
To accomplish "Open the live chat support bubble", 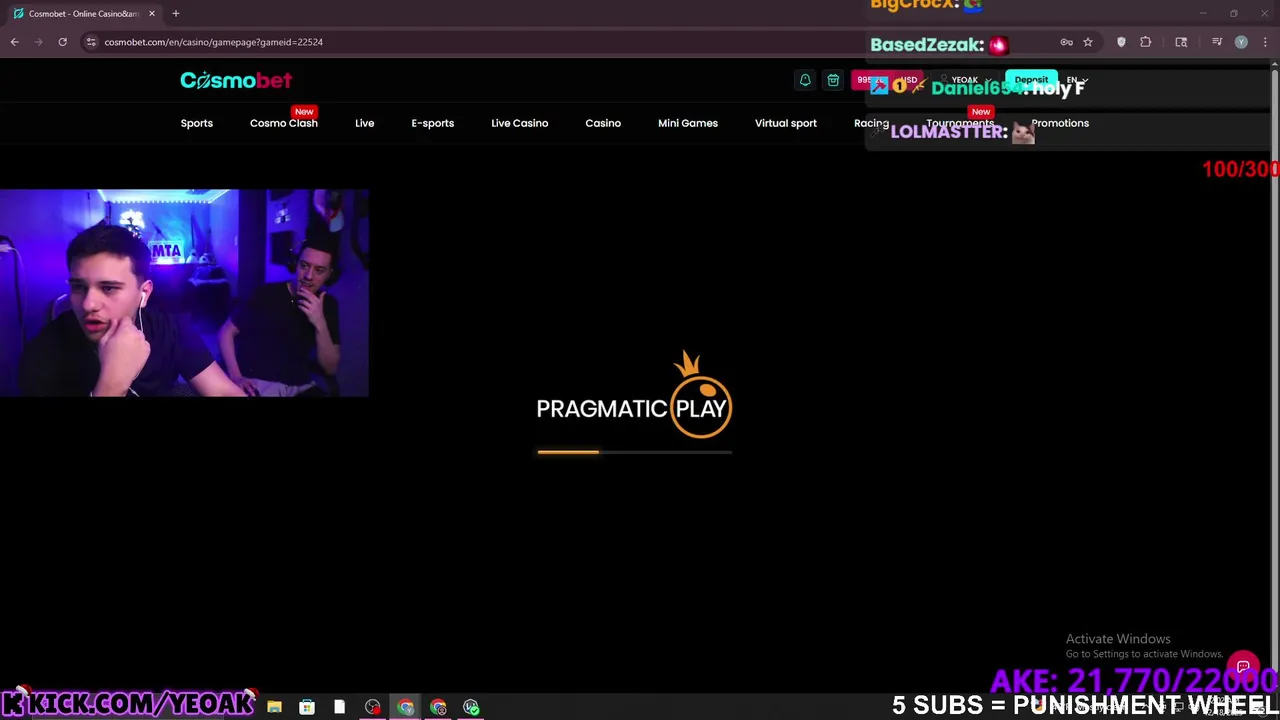I will click(1243, 667).
